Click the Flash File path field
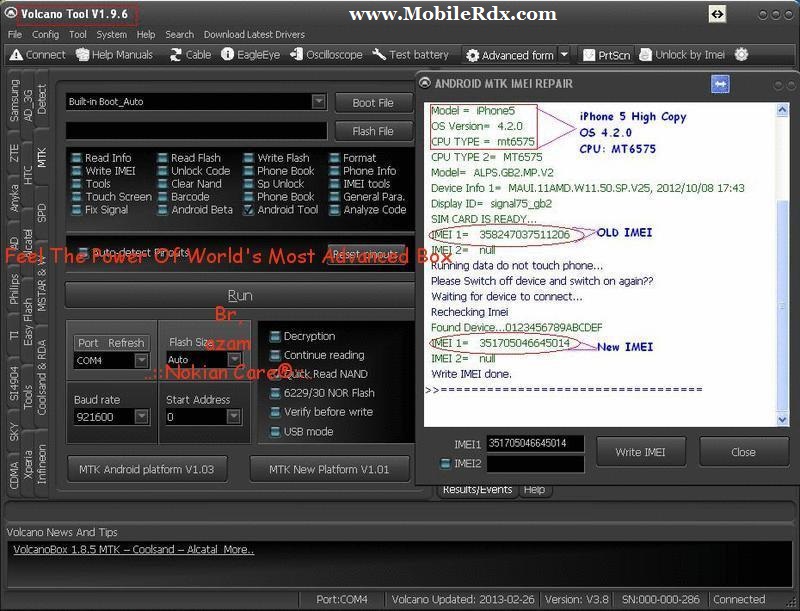 click(196, 131)
